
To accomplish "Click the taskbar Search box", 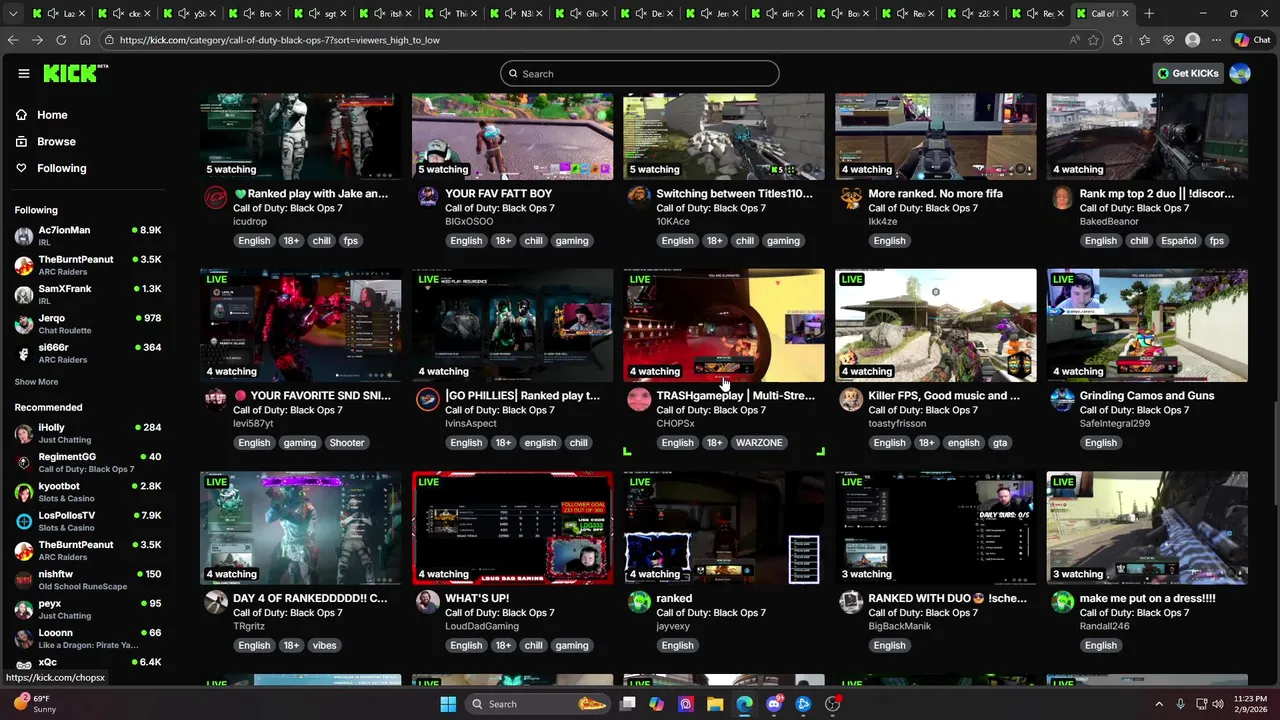I will [539, 704].
